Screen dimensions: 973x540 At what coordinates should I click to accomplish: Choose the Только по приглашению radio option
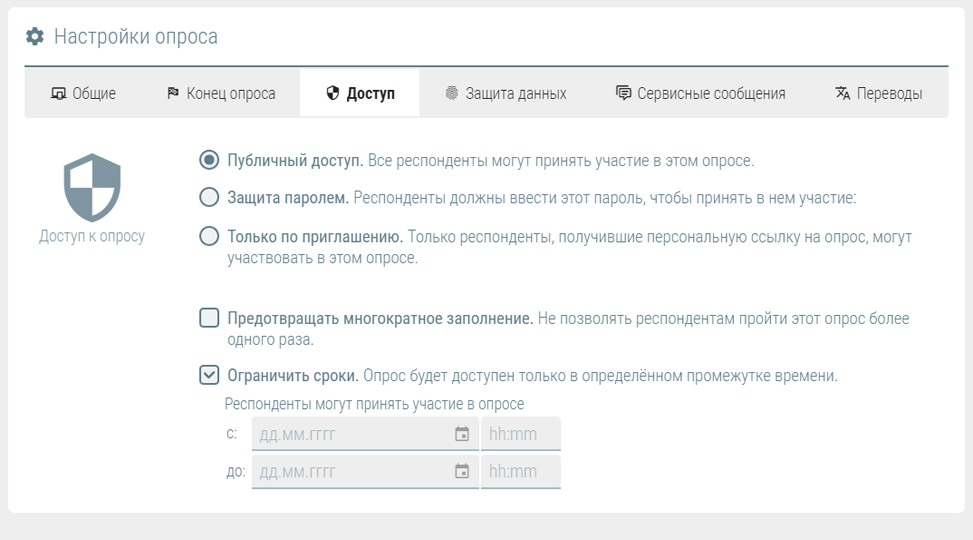[209, 237]
